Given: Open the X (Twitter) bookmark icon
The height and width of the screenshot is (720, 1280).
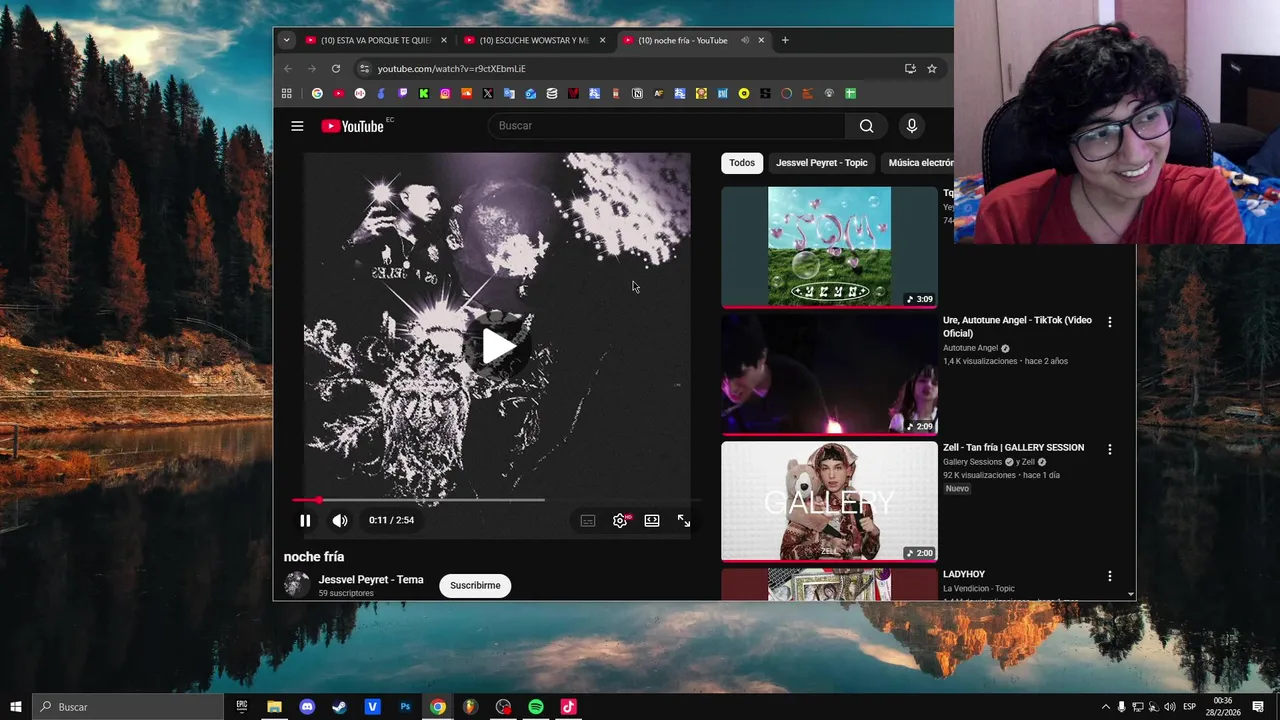Looking at the screenshot, I should (x=488, y=93).
